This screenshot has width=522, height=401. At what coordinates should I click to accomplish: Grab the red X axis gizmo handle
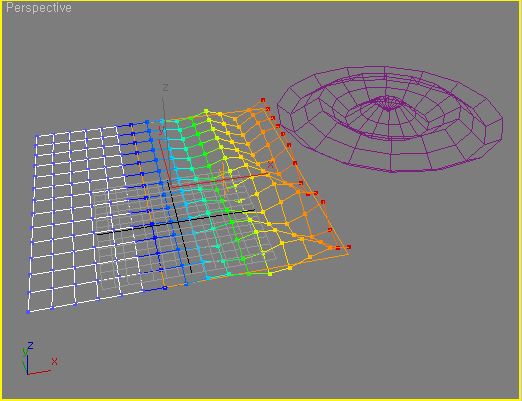click(220, 180)
